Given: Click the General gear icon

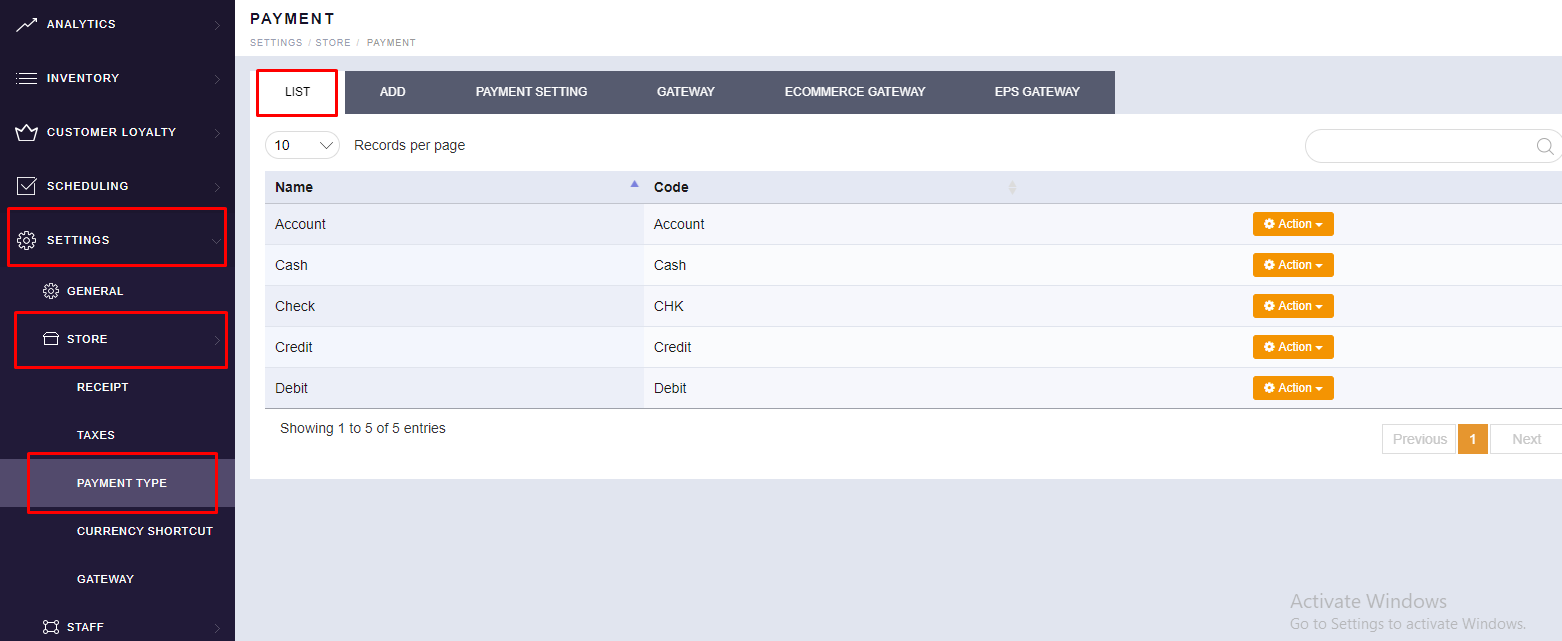Looking at the screenshot, I should pyautogui.click(x=51, y=291).
